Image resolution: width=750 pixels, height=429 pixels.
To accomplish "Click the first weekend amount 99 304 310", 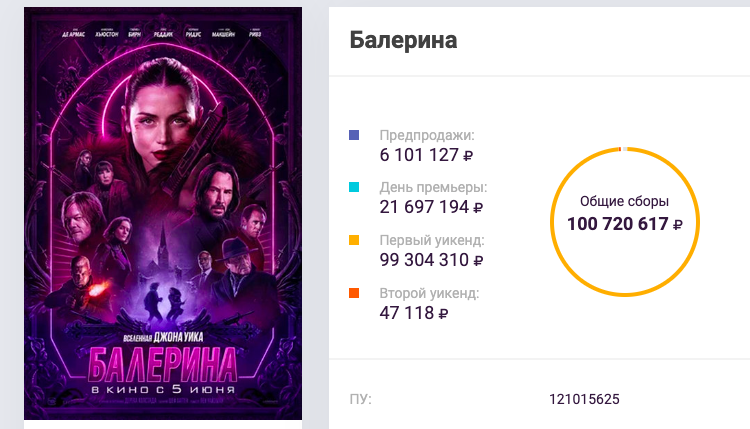I will coord(424,260).
